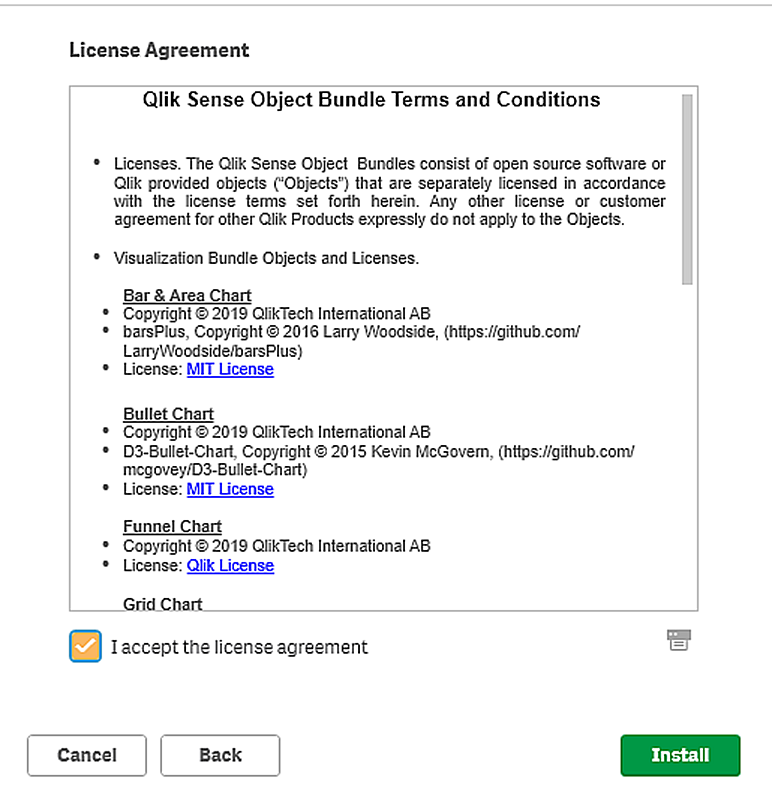Click the 'License Agreement' page heading

(159, 50)
